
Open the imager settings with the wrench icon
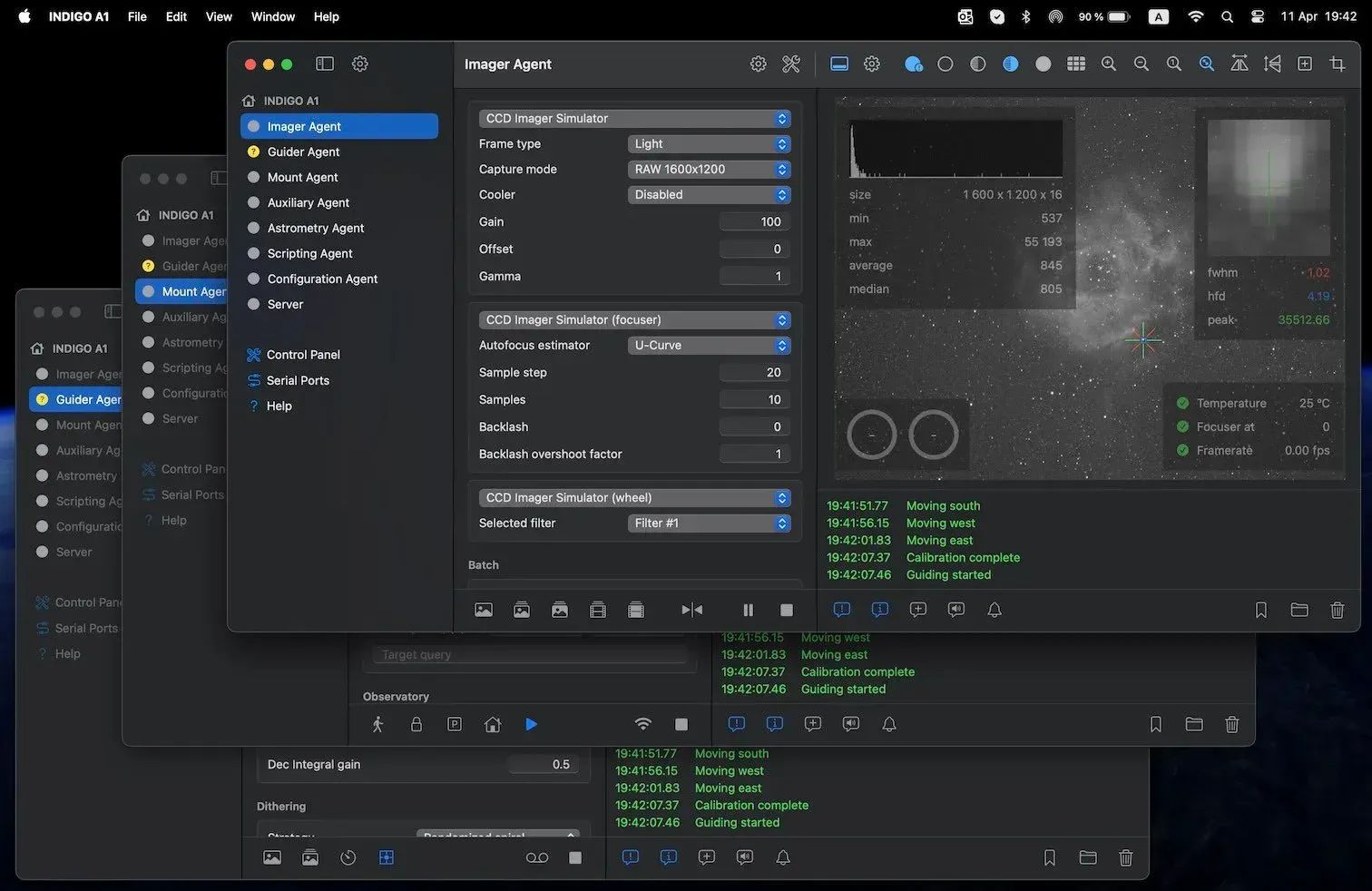tap(790, 64)
